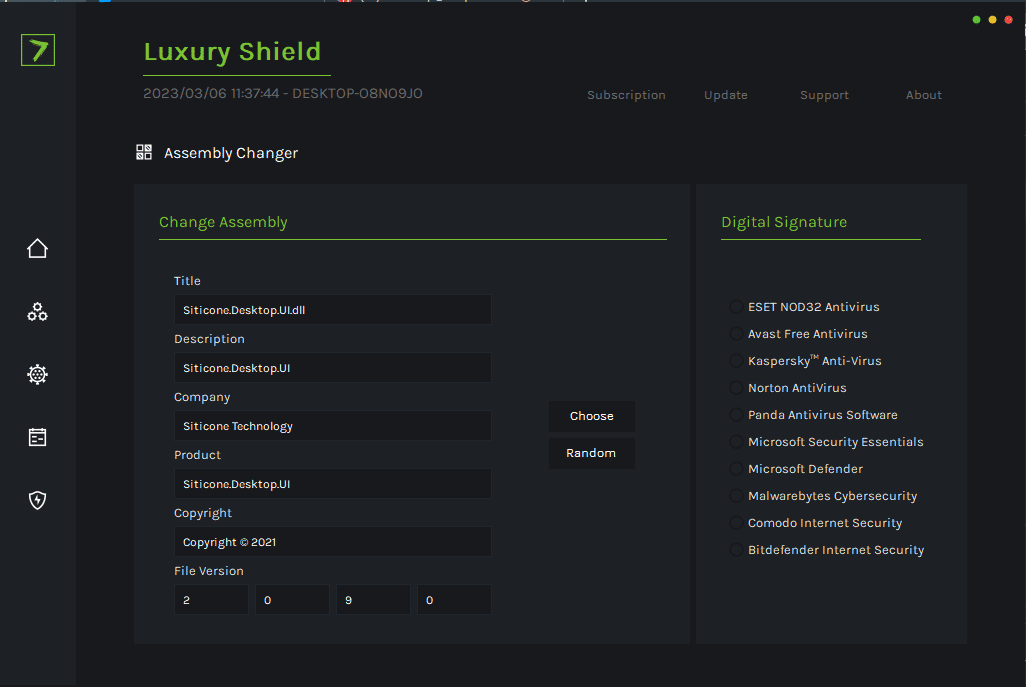Click the Assembly Changer grid icon
1026x687 pixels.
pyautogui.click(x=144, y=152)
